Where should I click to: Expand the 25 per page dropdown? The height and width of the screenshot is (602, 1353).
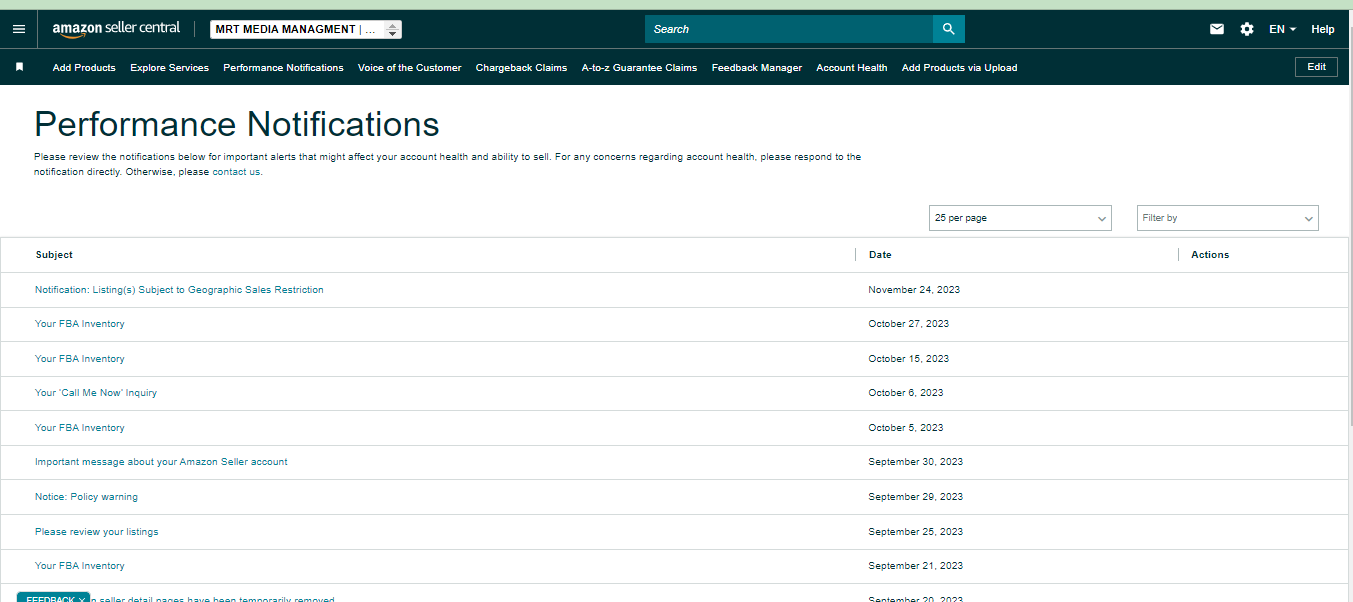(1020, 218)
